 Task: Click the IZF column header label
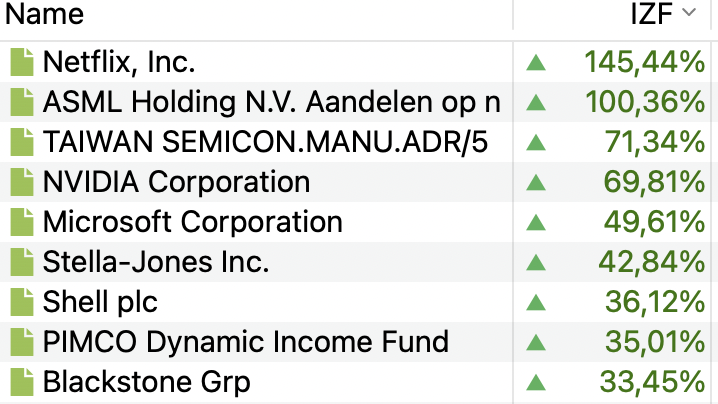tap(652, 14)
